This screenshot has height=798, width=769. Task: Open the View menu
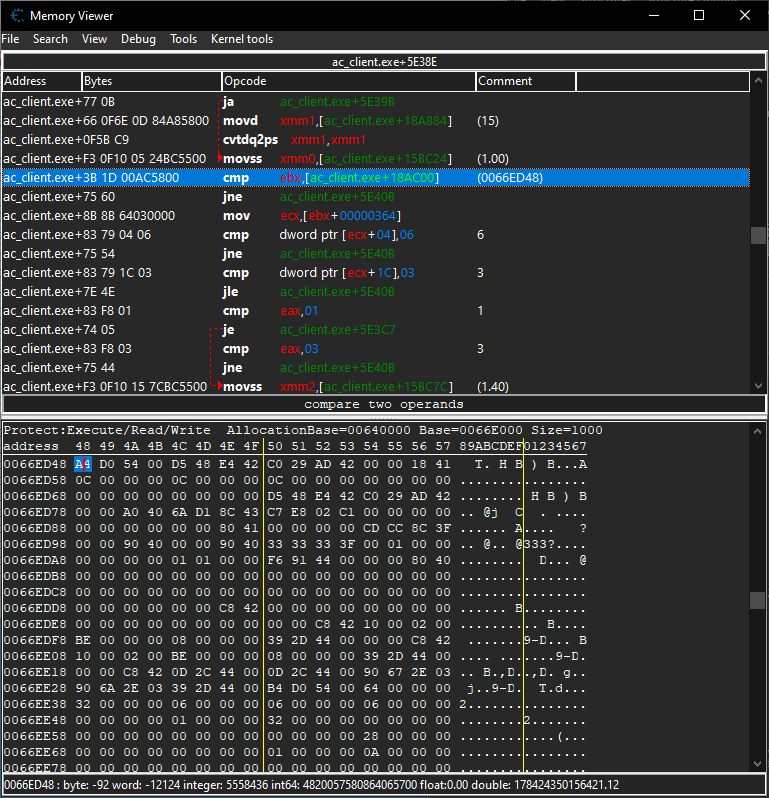[x=94, y=39]
